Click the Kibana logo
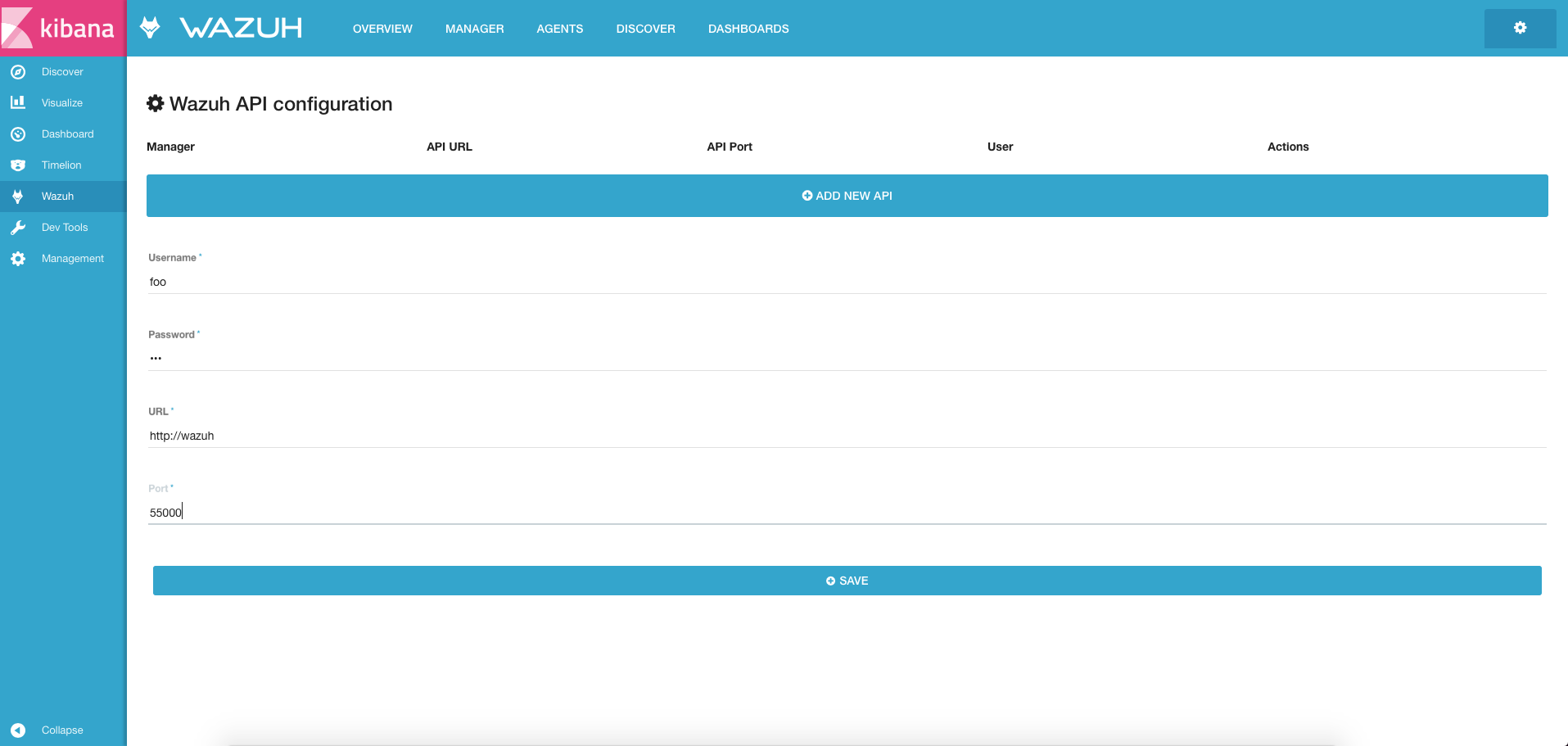 click(x=63, y=29)
